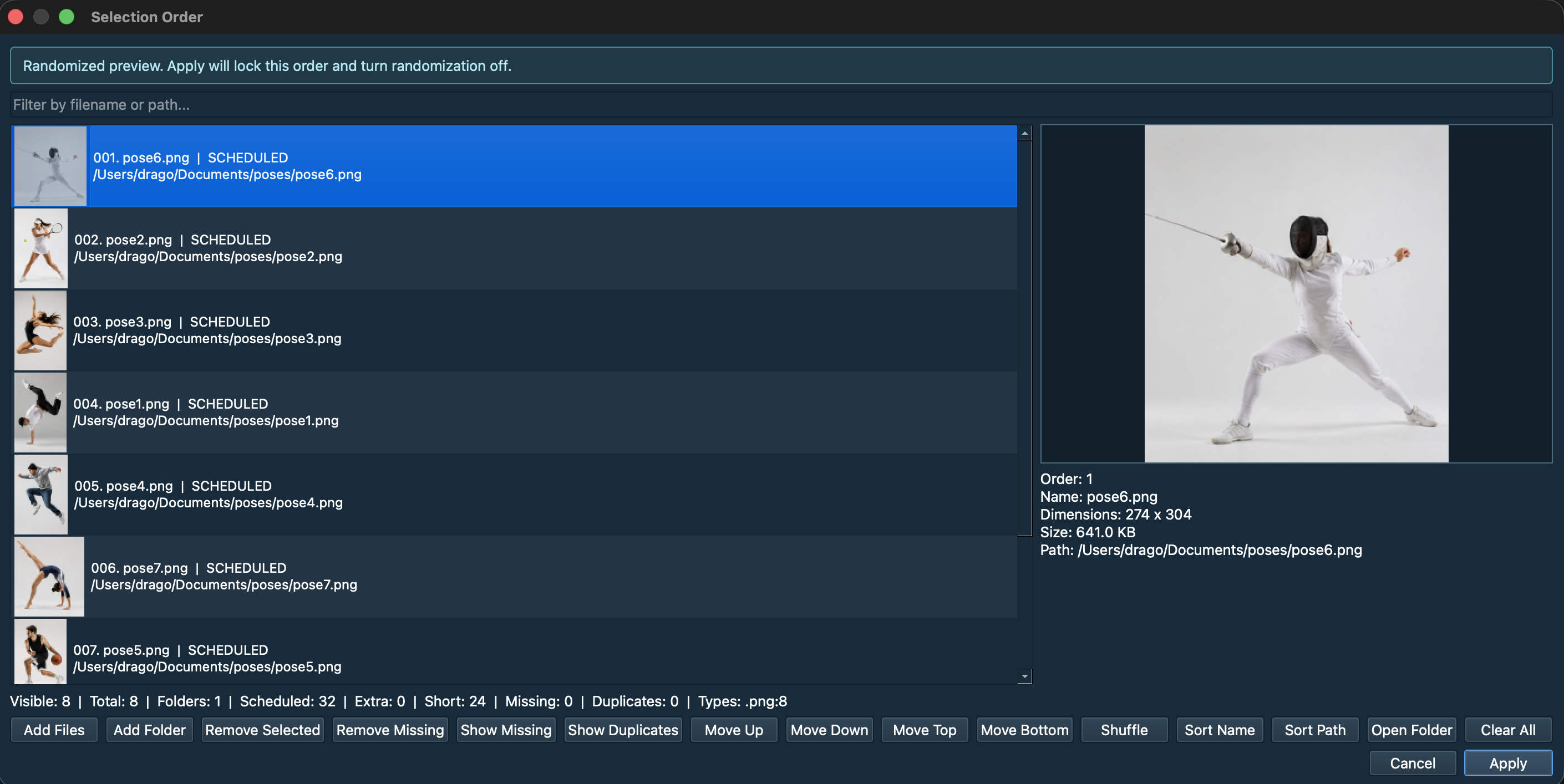Click the 'Short: 24' status entry
The height and width of the screenshot is (784, 1564).
[x=455, y=701]
